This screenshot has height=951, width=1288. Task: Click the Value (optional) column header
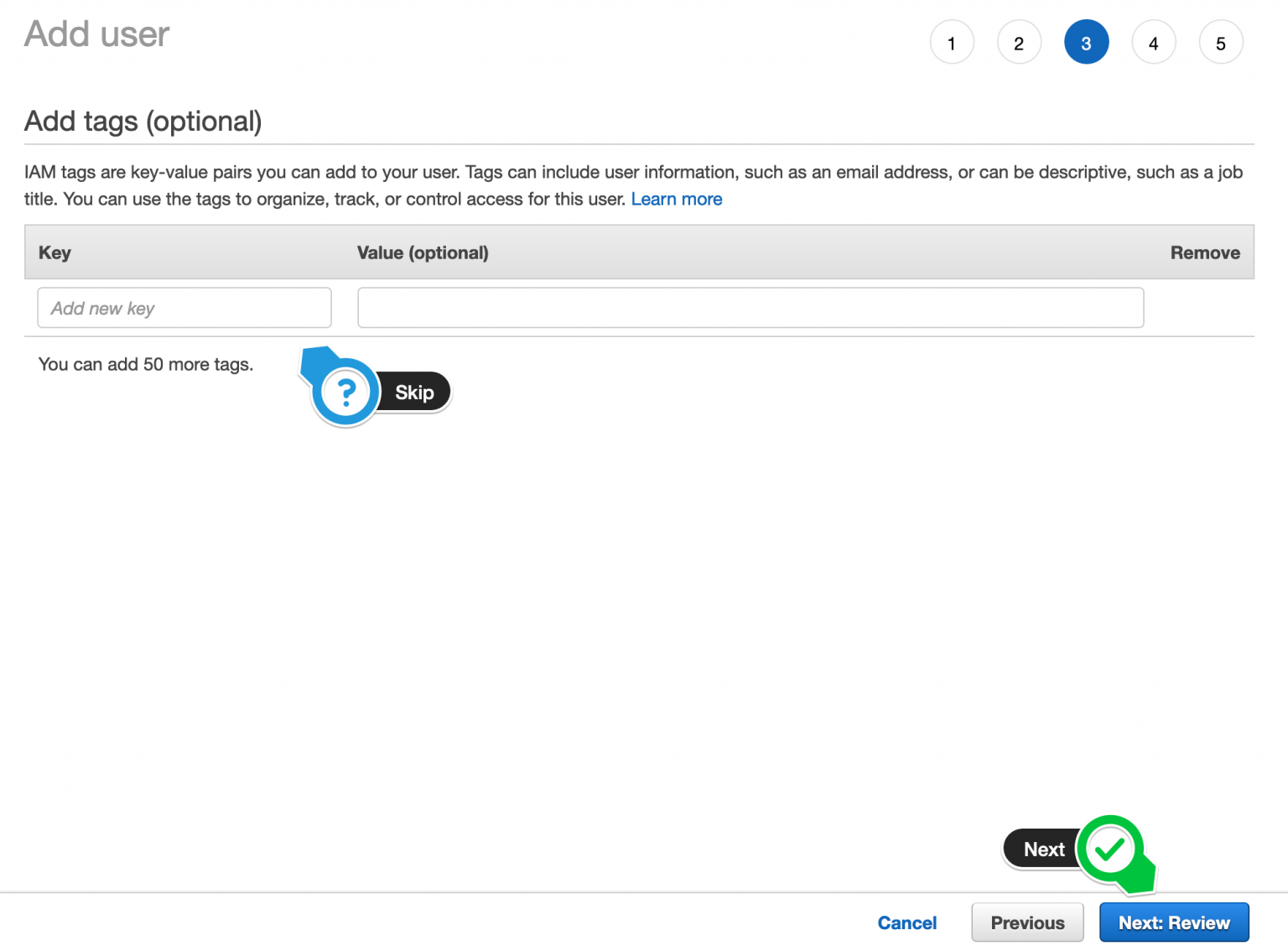pos(423,252)
